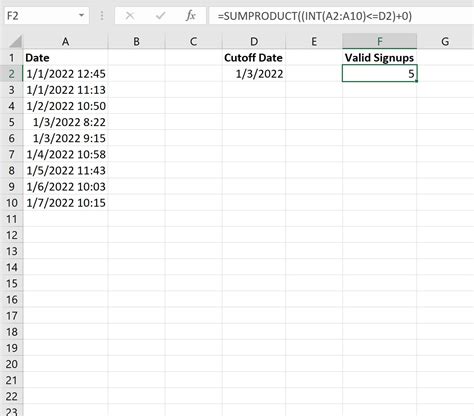Select cell with 1/7/2022 10:15
The image size is (474, 416).
pyautogui.click(x=65, y=203)
